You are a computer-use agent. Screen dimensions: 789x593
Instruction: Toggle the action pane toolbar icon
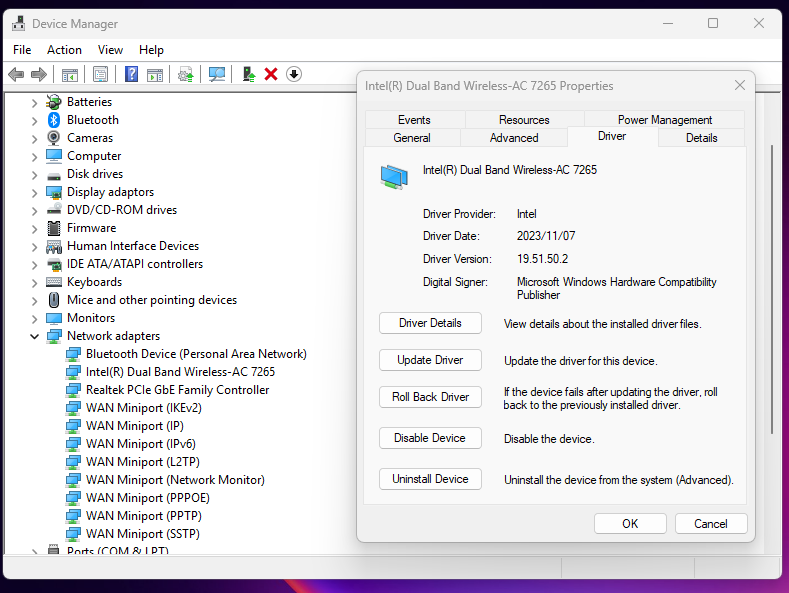click(155, 75)
